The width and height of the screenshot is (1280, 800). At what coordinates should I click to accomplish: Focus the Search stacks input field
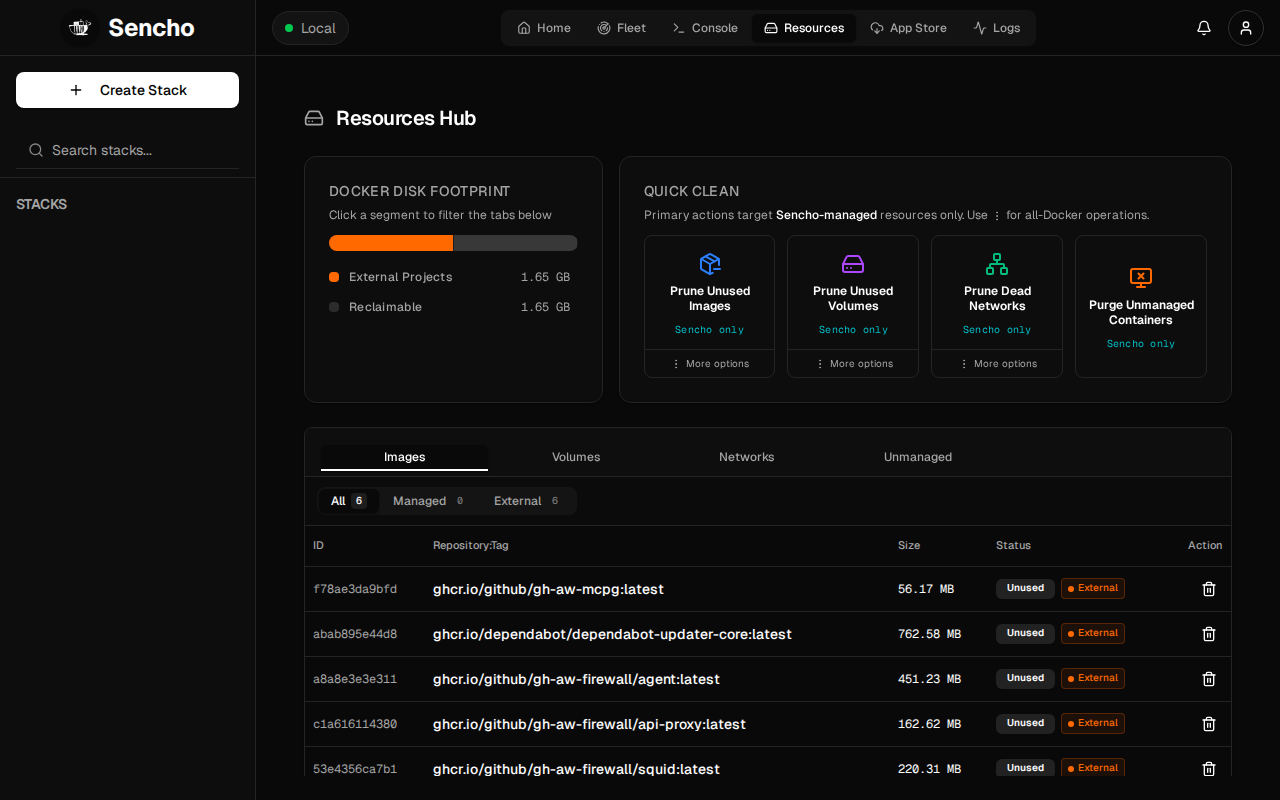[127, 150]
